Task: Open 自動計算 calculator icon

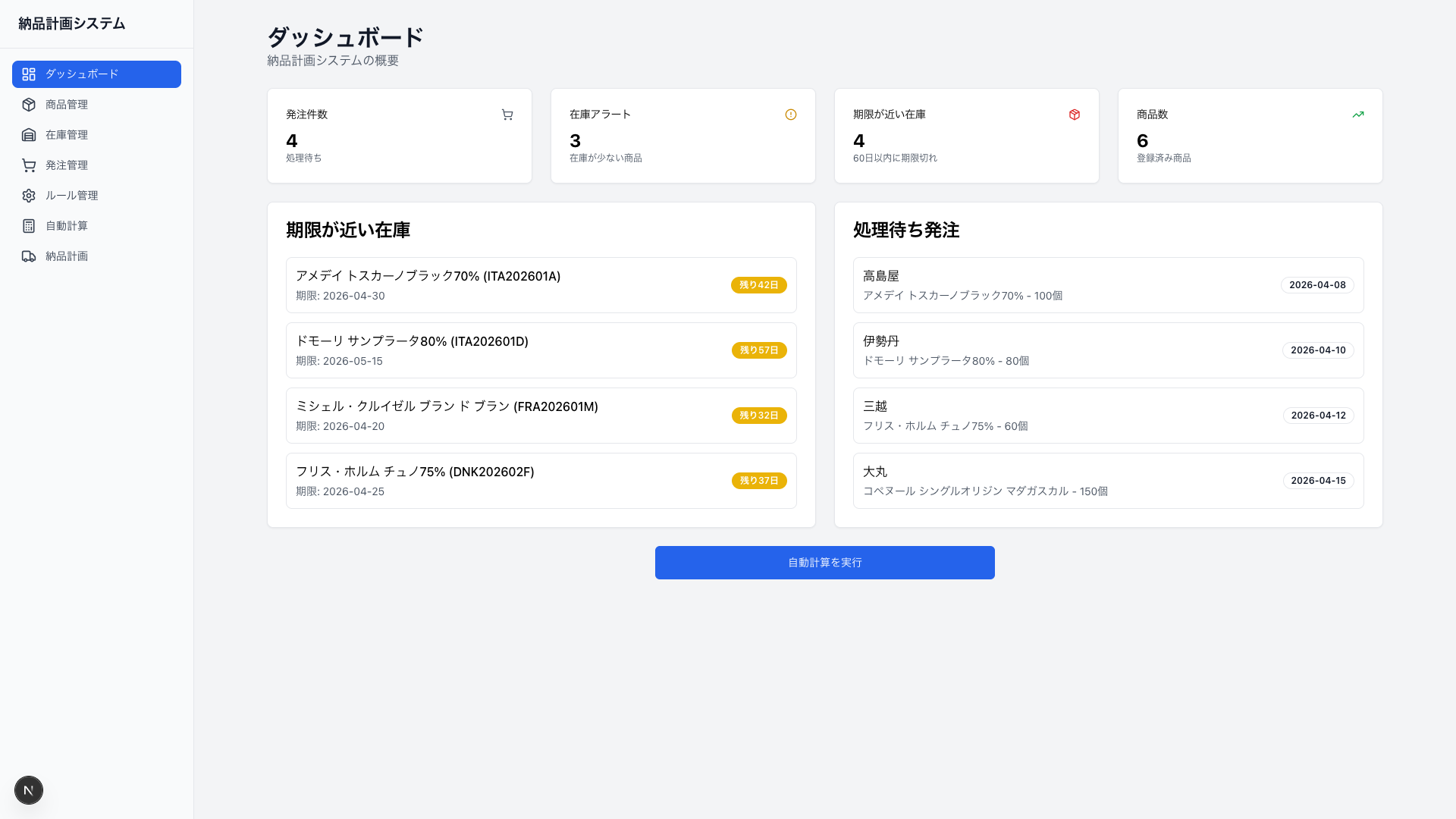Action: (x=29, y=226)
